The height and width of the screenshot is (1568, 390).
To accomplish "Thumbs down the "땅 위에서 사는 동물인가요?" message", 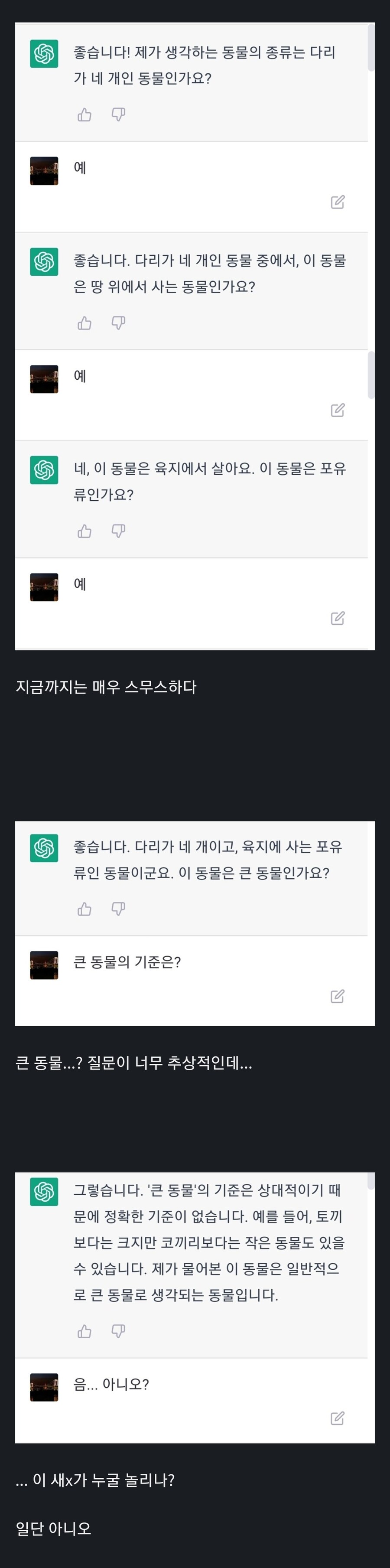I will tap(119, 323).
